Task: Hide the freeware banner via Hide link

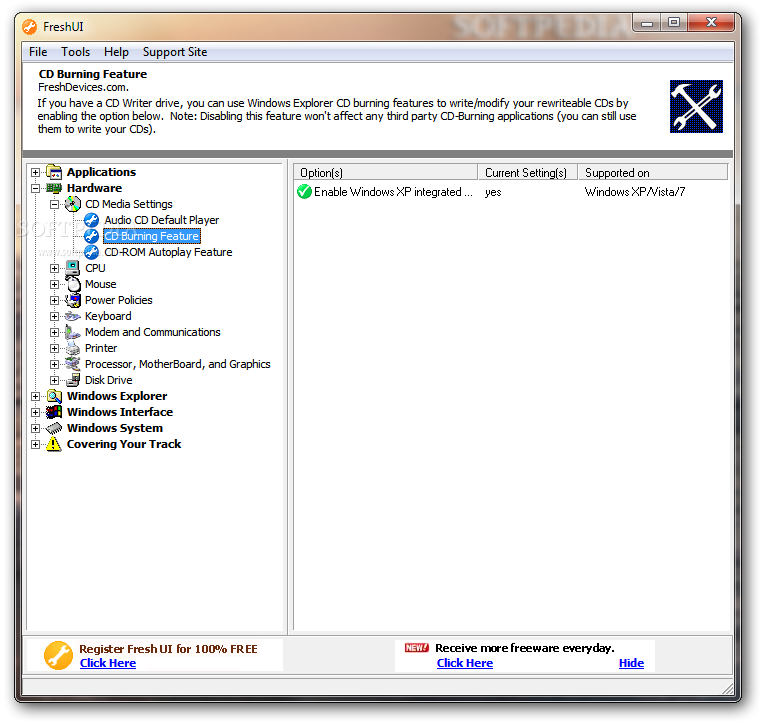Action: pyautogui.click(x=631, y=663)
